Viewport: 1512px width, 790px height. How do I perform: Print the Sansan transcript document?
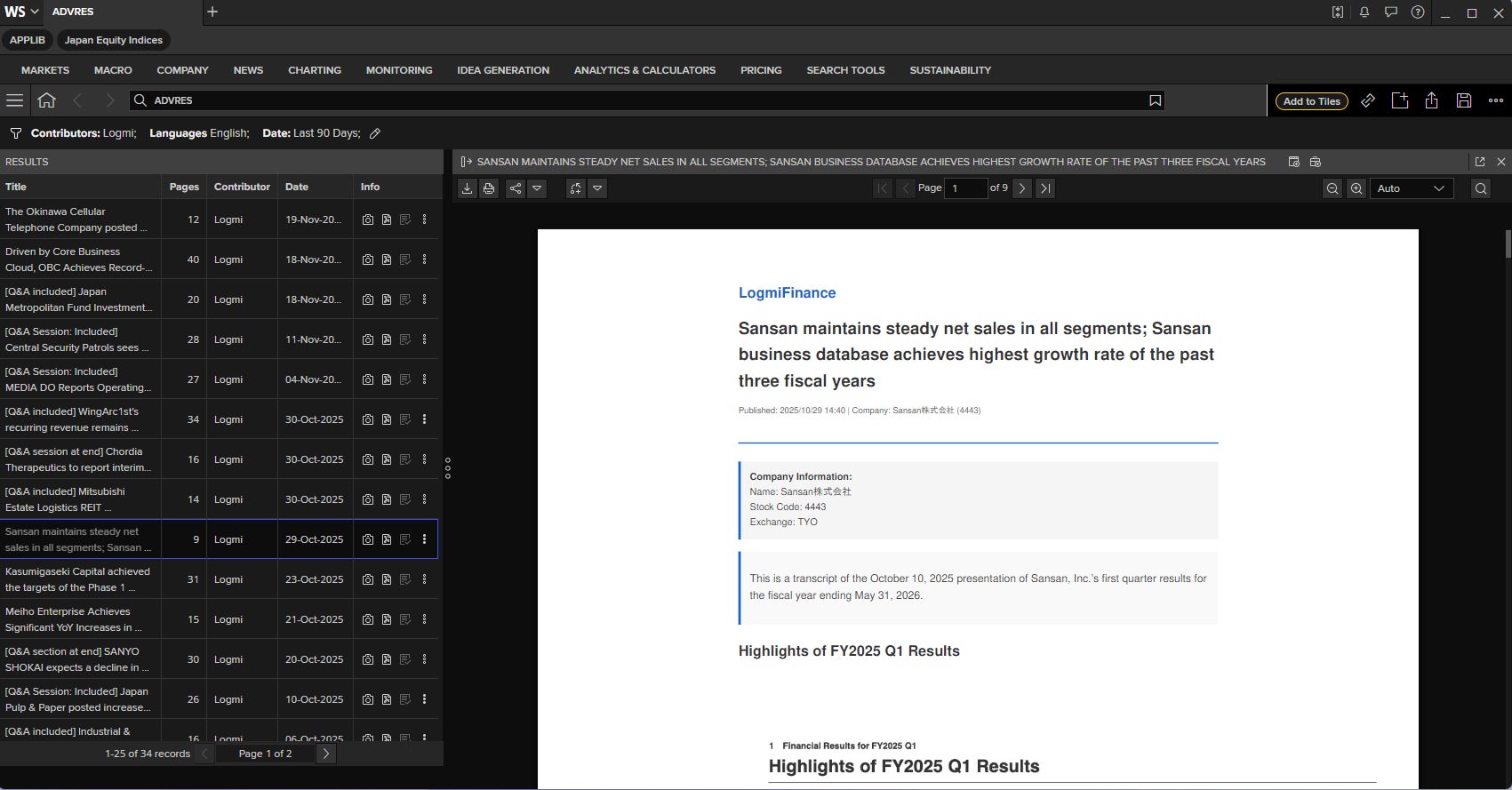tap(489, 188)
